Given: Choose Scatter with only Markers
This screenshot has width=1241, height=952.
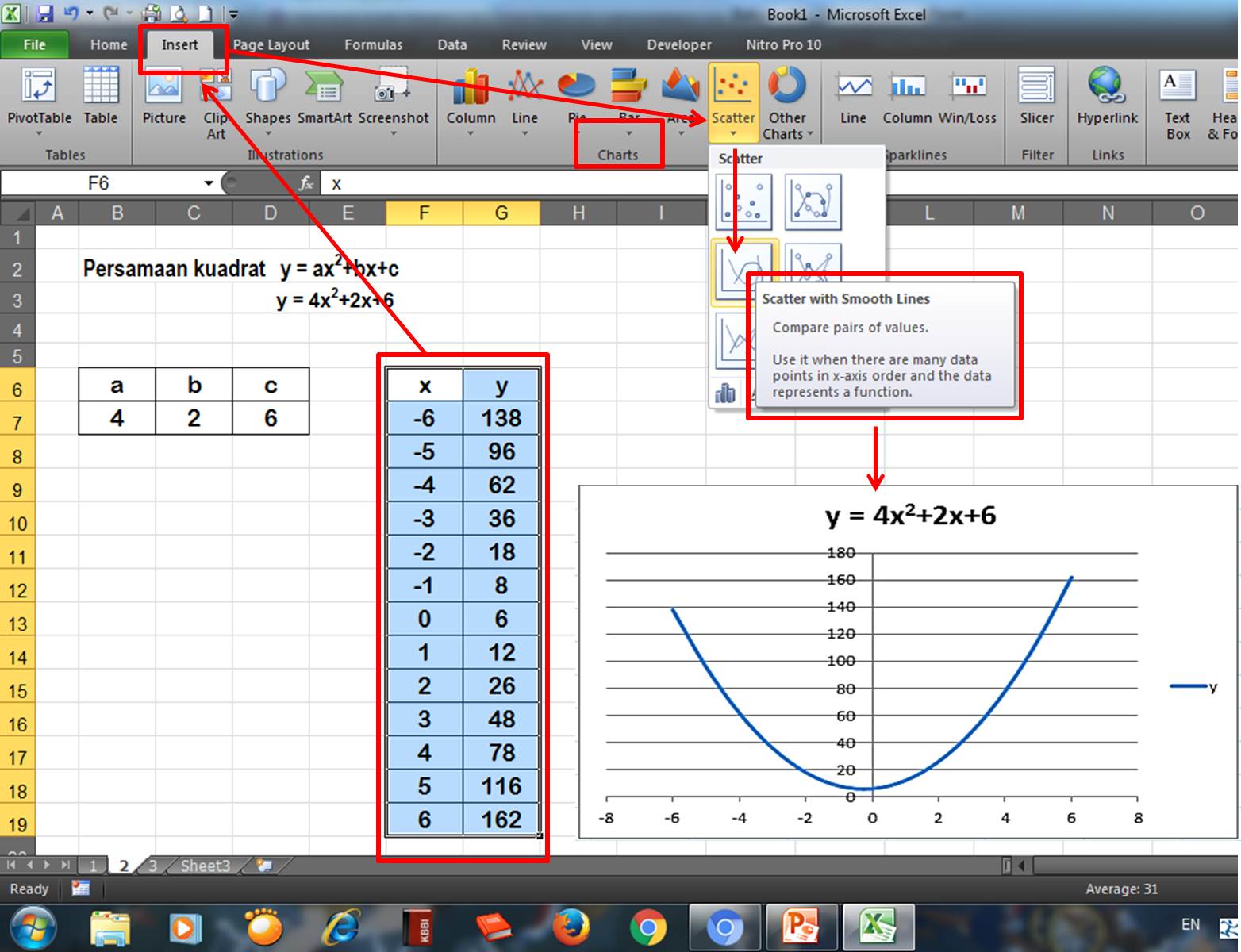Looking at the screenshot, I should click(x=743, y=202).
